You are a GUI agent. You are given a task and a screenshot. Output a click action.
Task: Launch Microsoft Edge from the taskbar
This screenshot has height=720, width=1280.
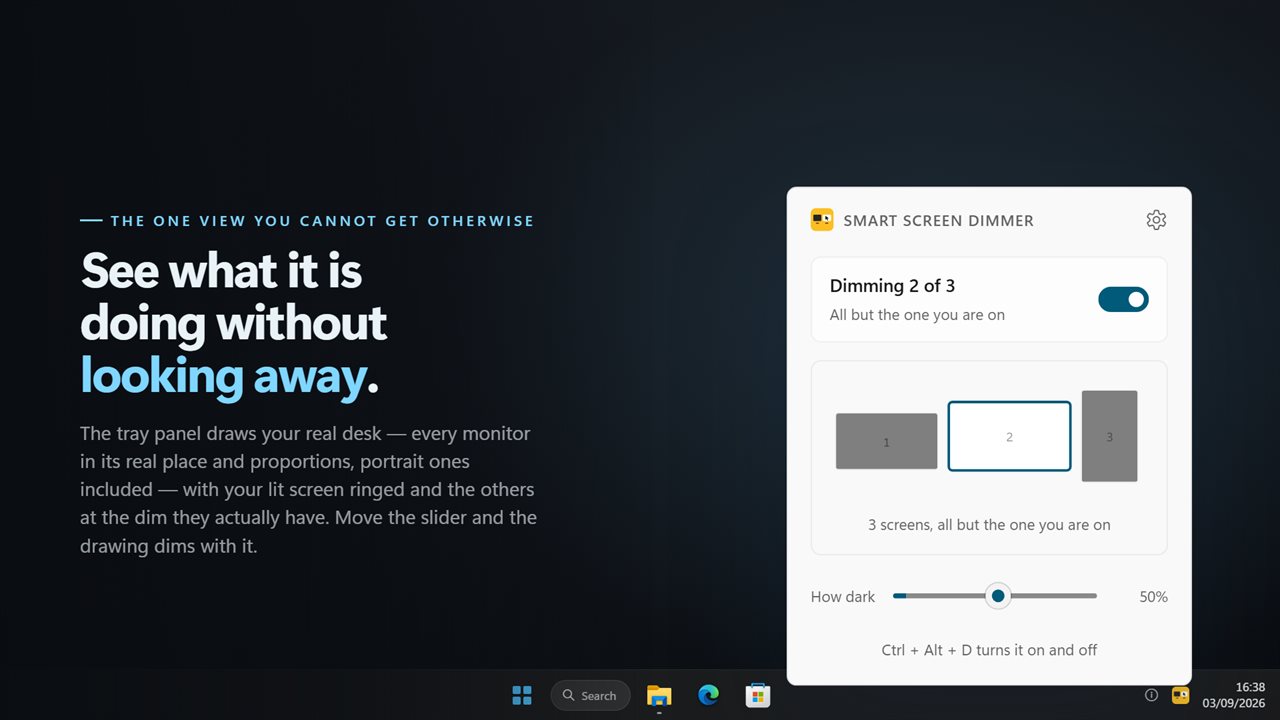click(708, 695)
